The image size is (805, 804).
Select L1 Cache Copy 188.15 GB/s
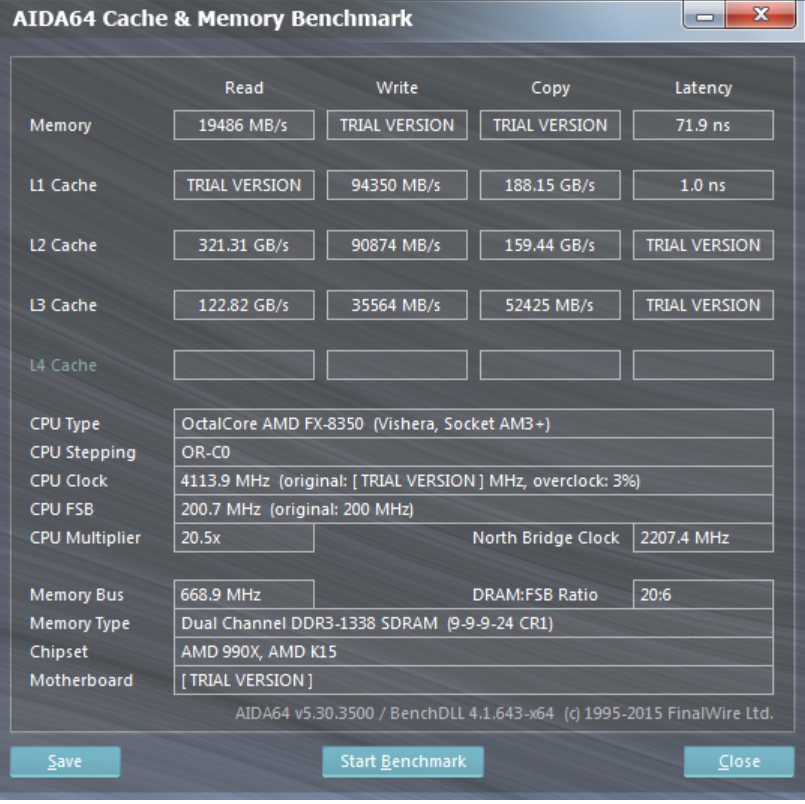pos(550,185)
